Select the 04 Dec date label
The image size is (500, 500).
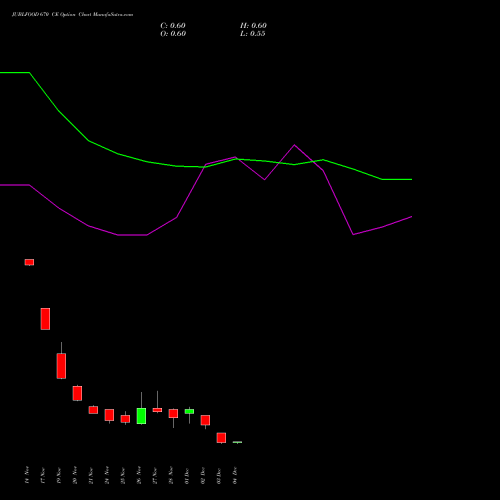(x=235, y=475)
